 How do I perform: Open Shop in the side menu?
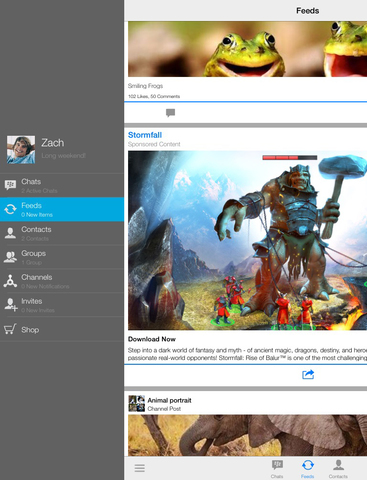click(62, 329)
